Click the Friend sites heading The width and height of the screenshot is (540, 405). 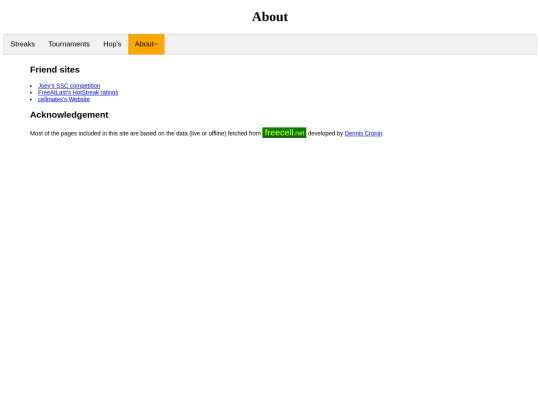pos(55,70)
